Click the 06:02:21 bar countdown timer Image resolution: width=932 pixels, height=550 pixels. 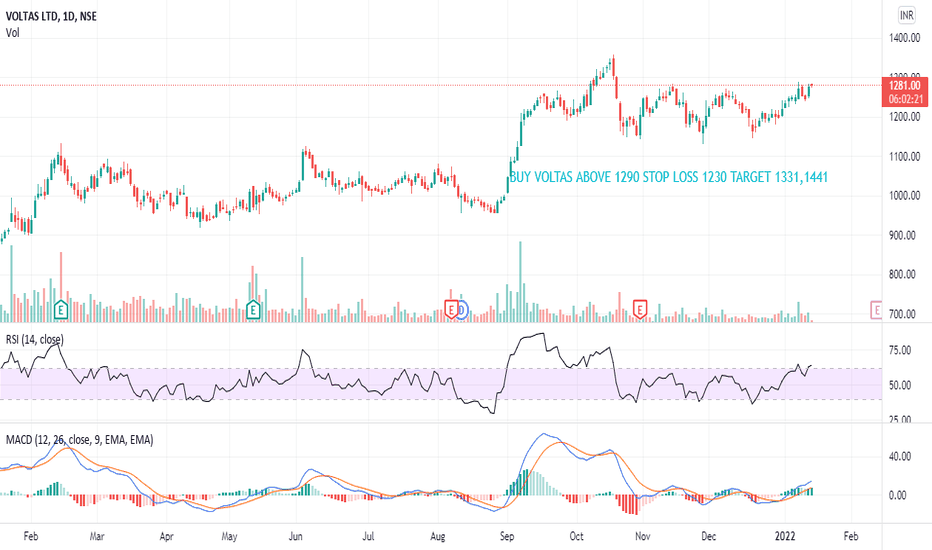pyautogui.click(x=905, y=99)
